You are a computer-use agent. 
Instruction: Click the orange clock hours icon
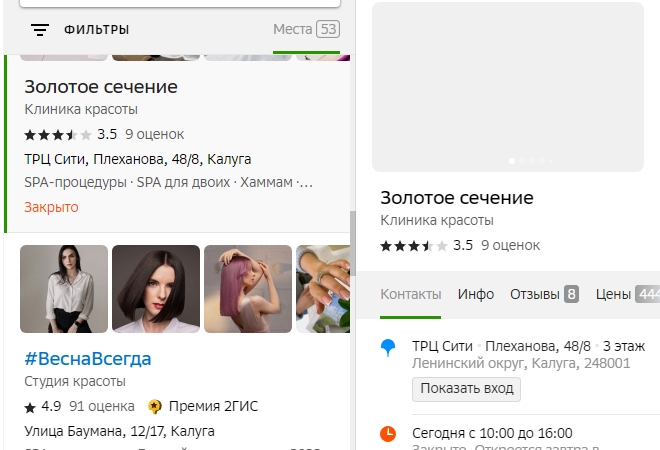[388, 434]
